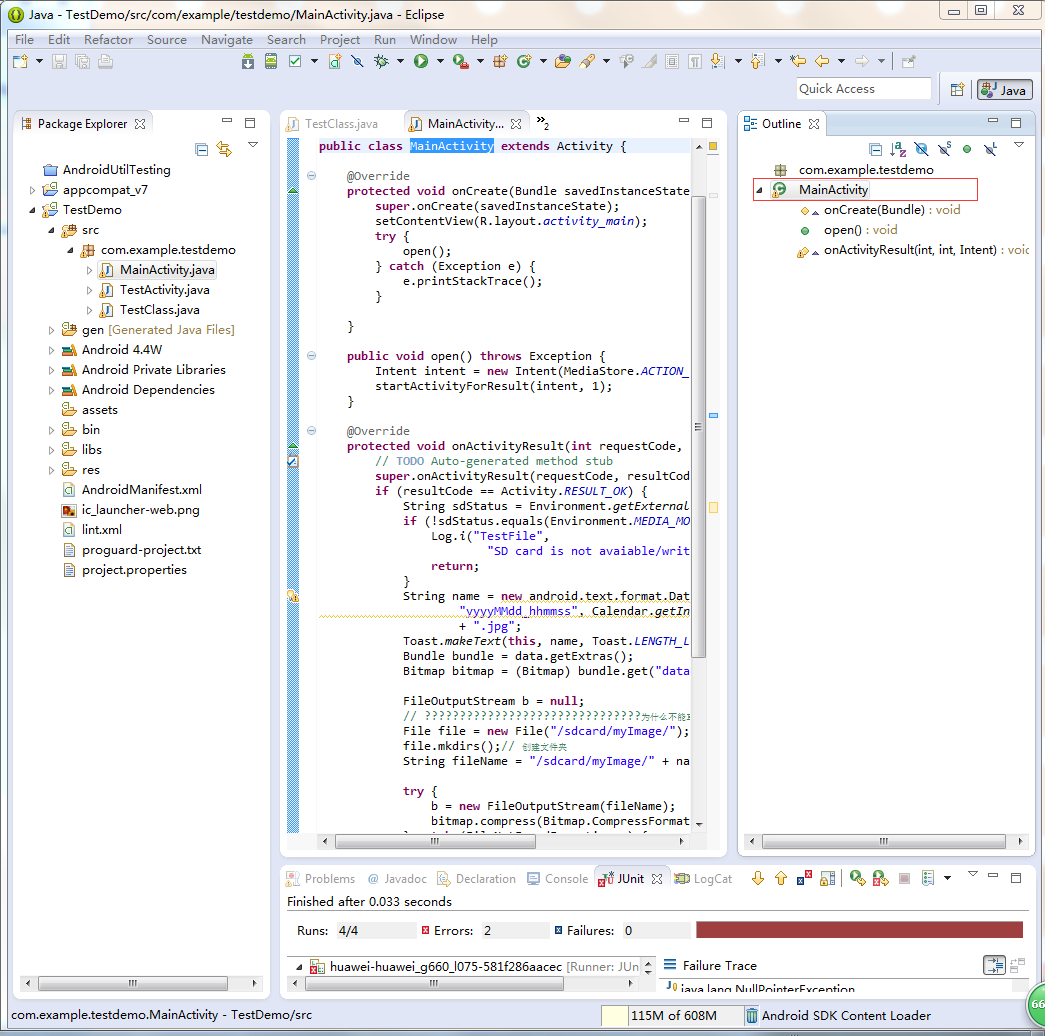Run garbage collector trash icon
1045x1036 pixels.
[x=751, y=1016]
